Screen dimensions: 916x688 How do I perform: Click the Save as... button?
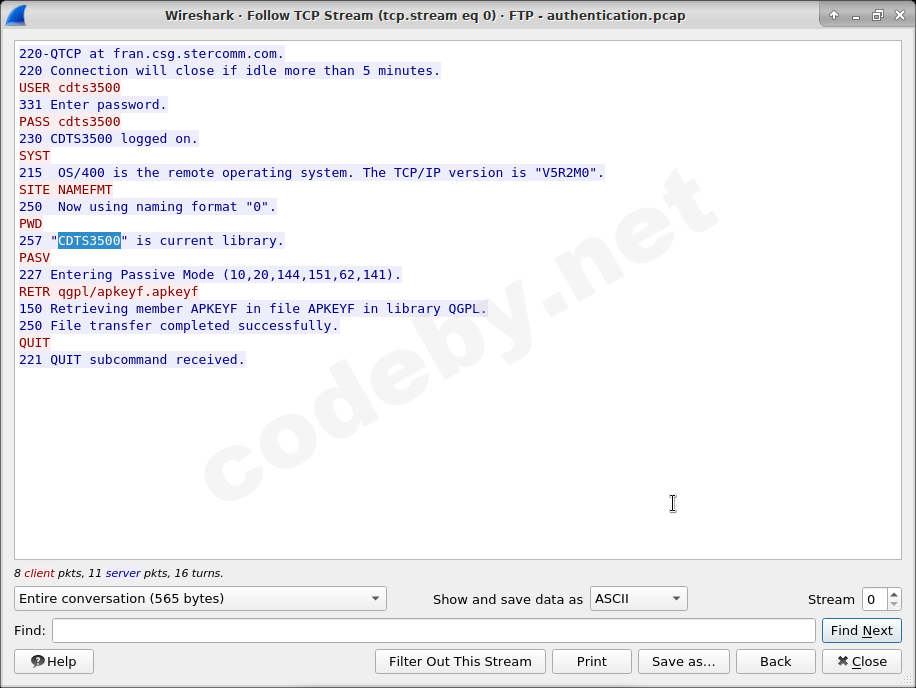683,661
